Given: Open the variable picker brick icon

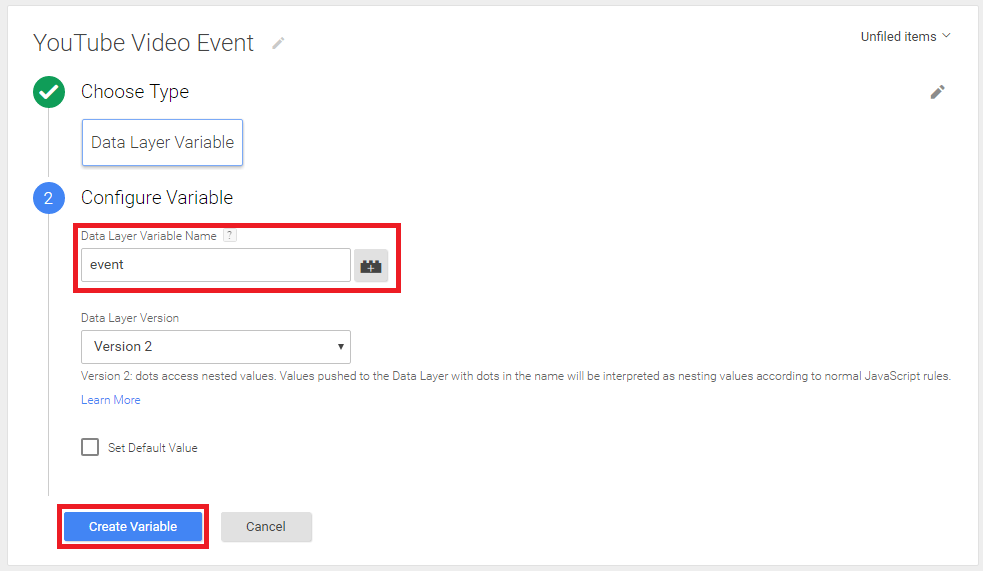Looking at the screenshot, I should [x=371, y=266].
